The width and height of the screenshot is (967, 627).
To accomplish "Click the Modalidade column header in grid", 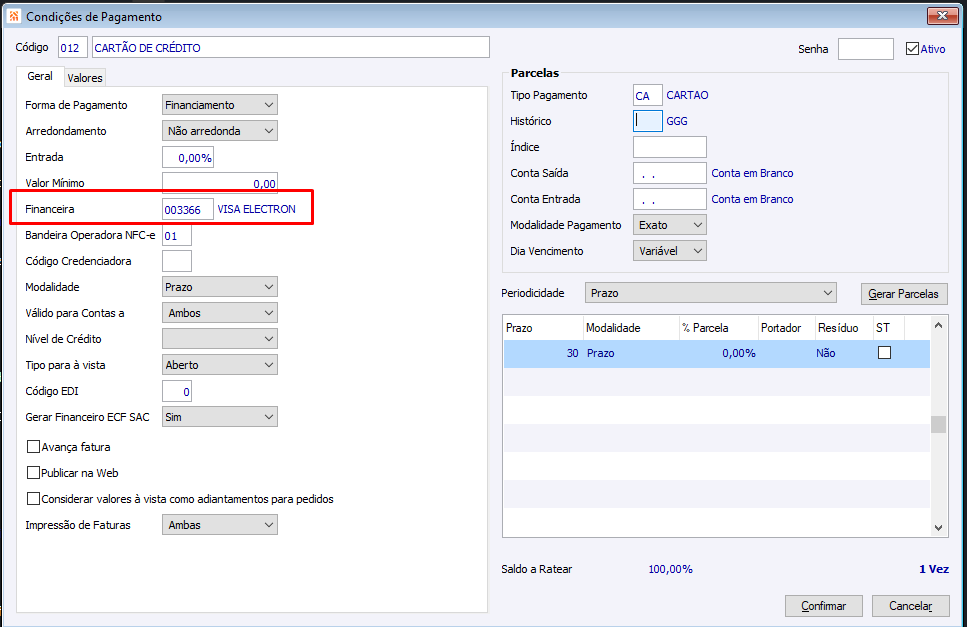I will pyautogui.click(x=631, y=327).
